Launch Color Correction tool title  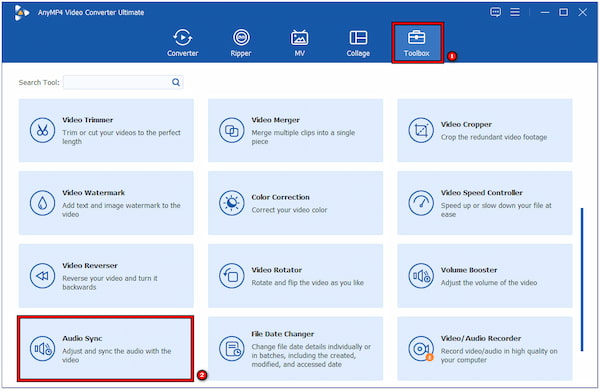coord(280,197)
